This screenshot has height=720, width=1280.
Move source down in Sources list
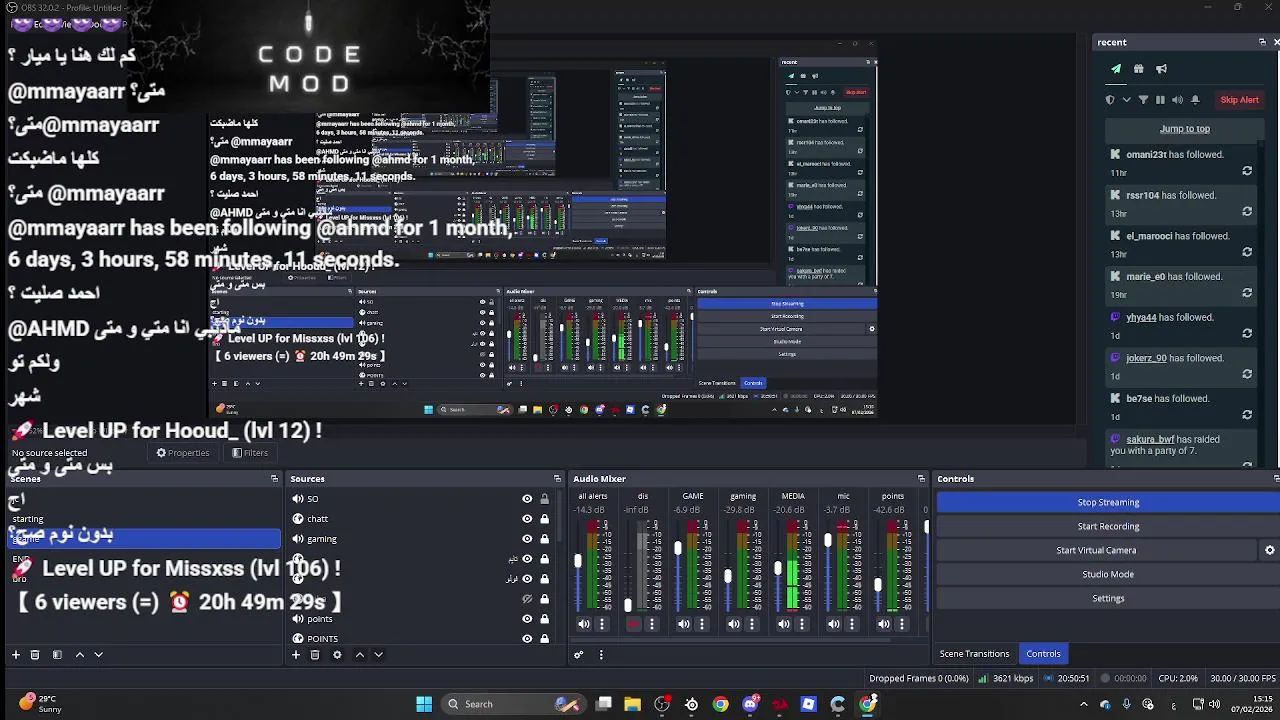click(x=378, y=655)
